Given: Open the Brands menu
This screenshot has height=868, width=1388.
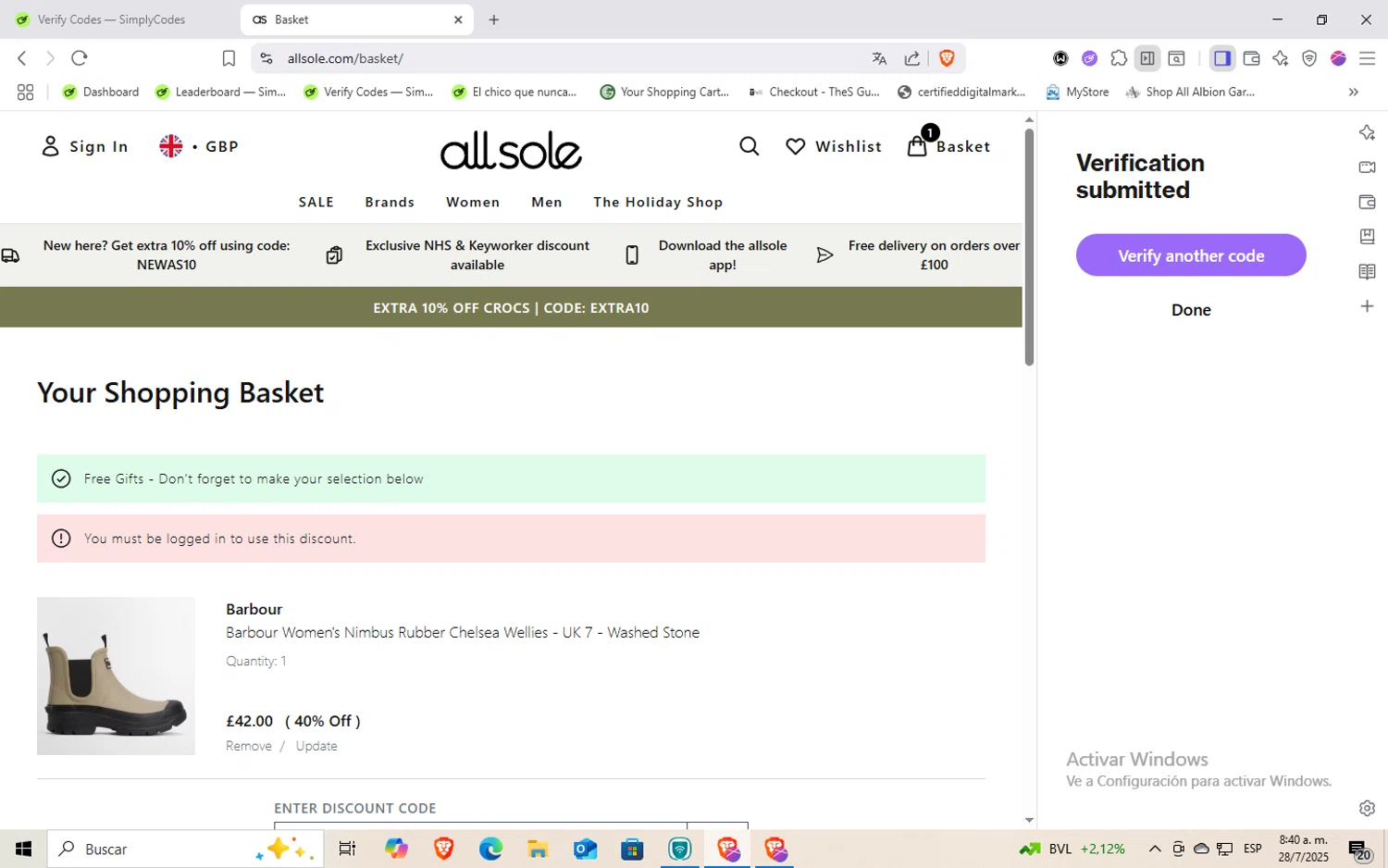Looking at the screenshot, I should point(390,202).
